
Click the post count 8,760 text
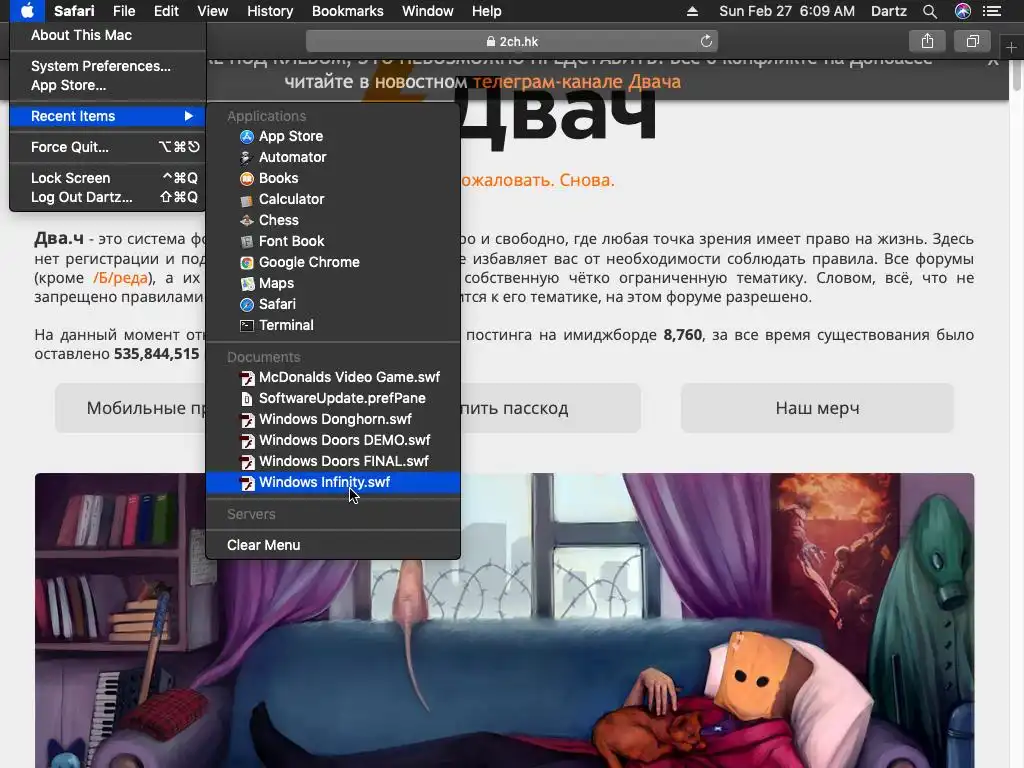pyautogui.click(x=682, y=335)
